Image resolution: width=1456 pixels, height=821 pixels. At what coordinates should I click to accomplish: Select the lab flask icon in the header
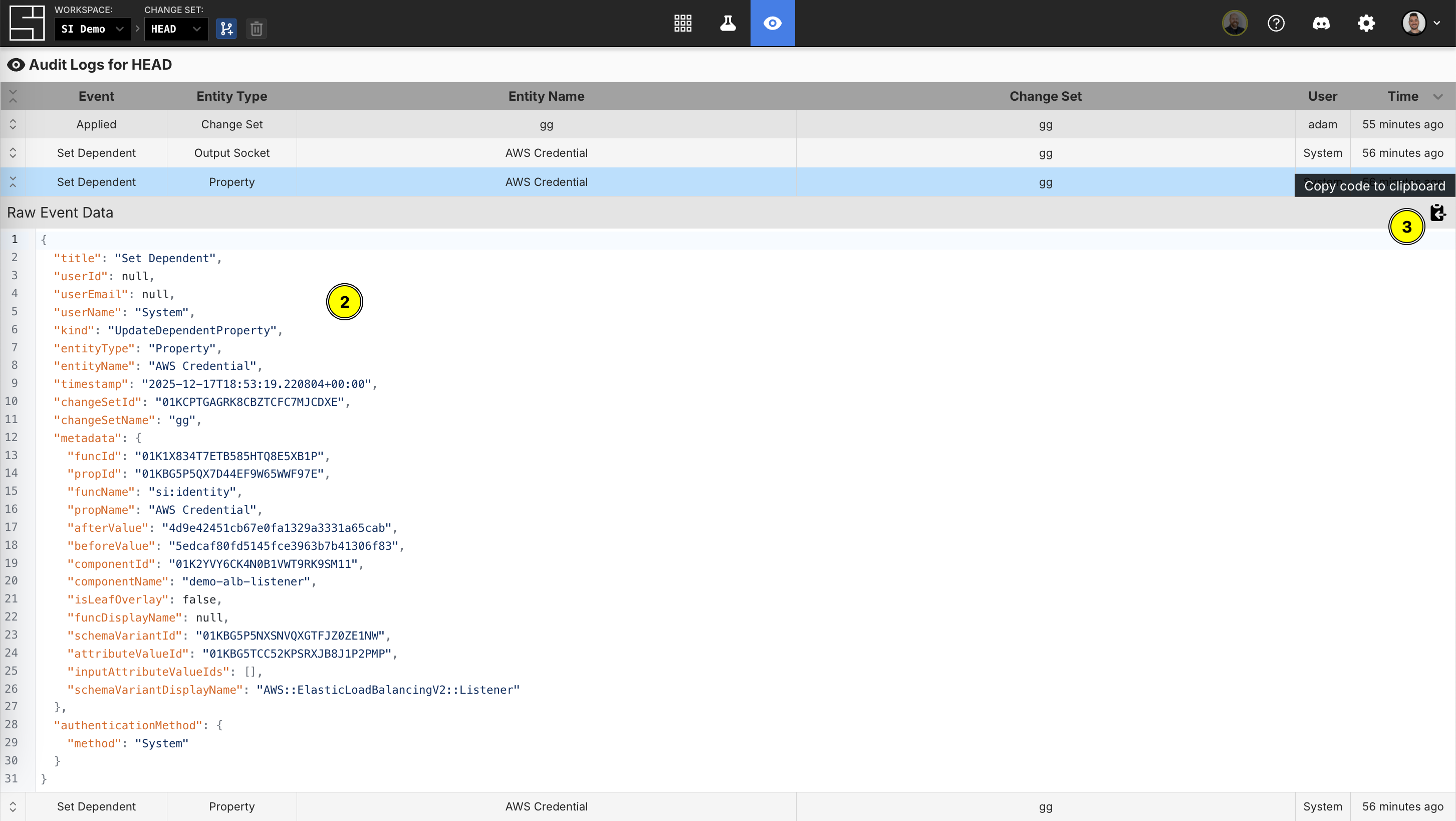728,23
